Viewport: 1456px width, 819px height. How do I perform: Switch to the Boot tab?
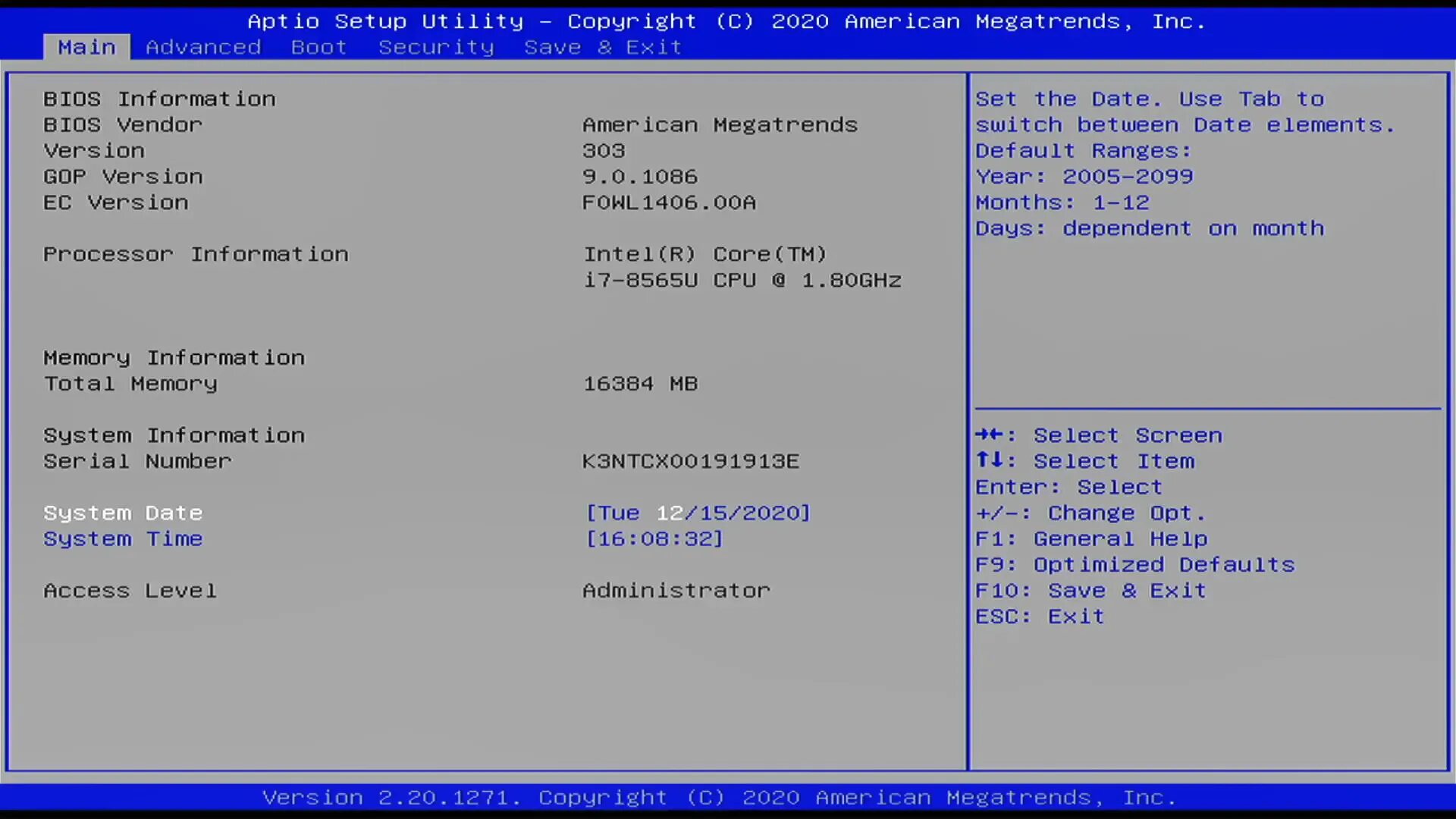pos(318,47)
